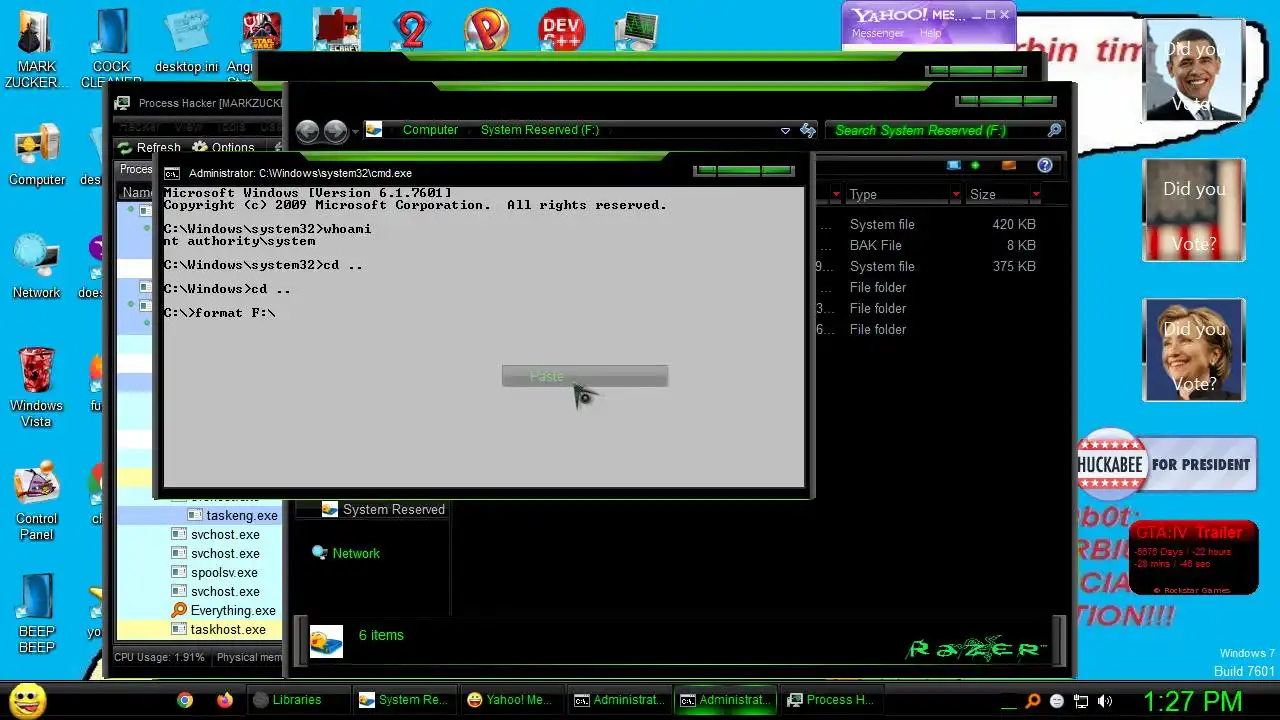Viewport: 1280px width, 720px height.
Task: Click the Angry Birds Star Wars desktop icon
Action: (x=262, y=38)
